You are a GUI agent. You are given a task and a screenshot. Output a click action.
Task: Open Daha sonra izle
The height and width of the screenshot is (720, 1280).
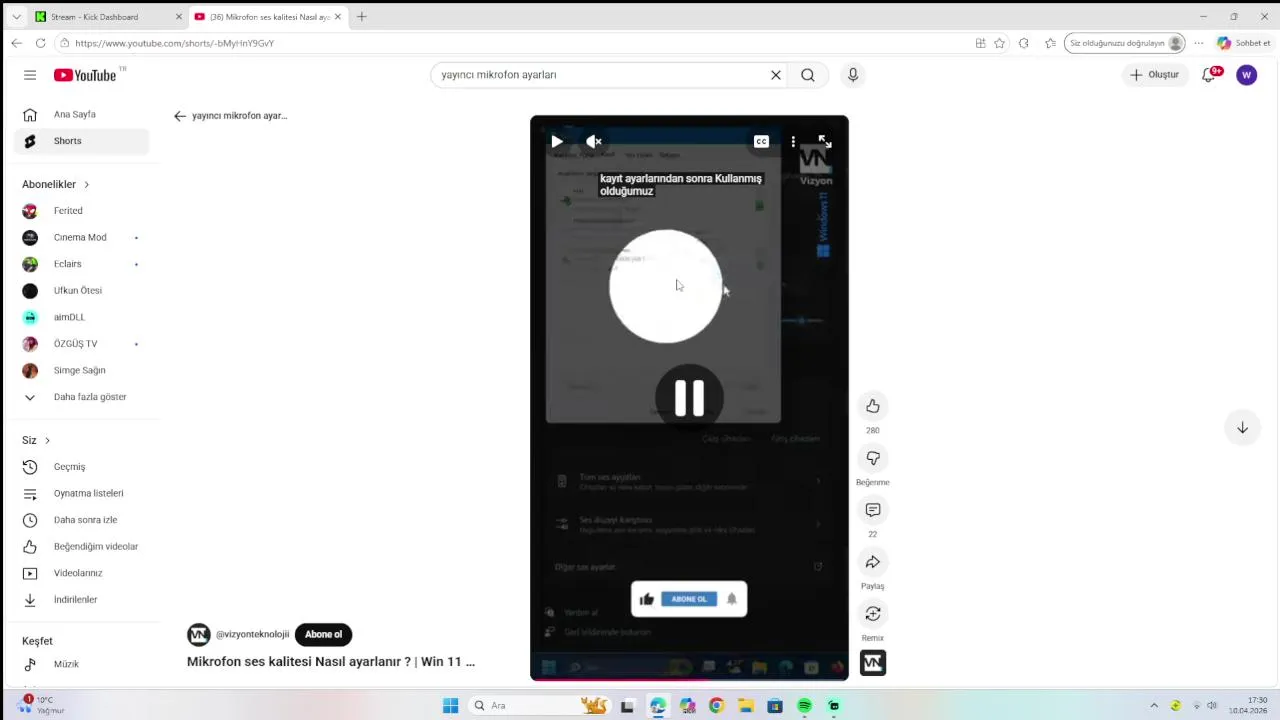click(82, 520)
